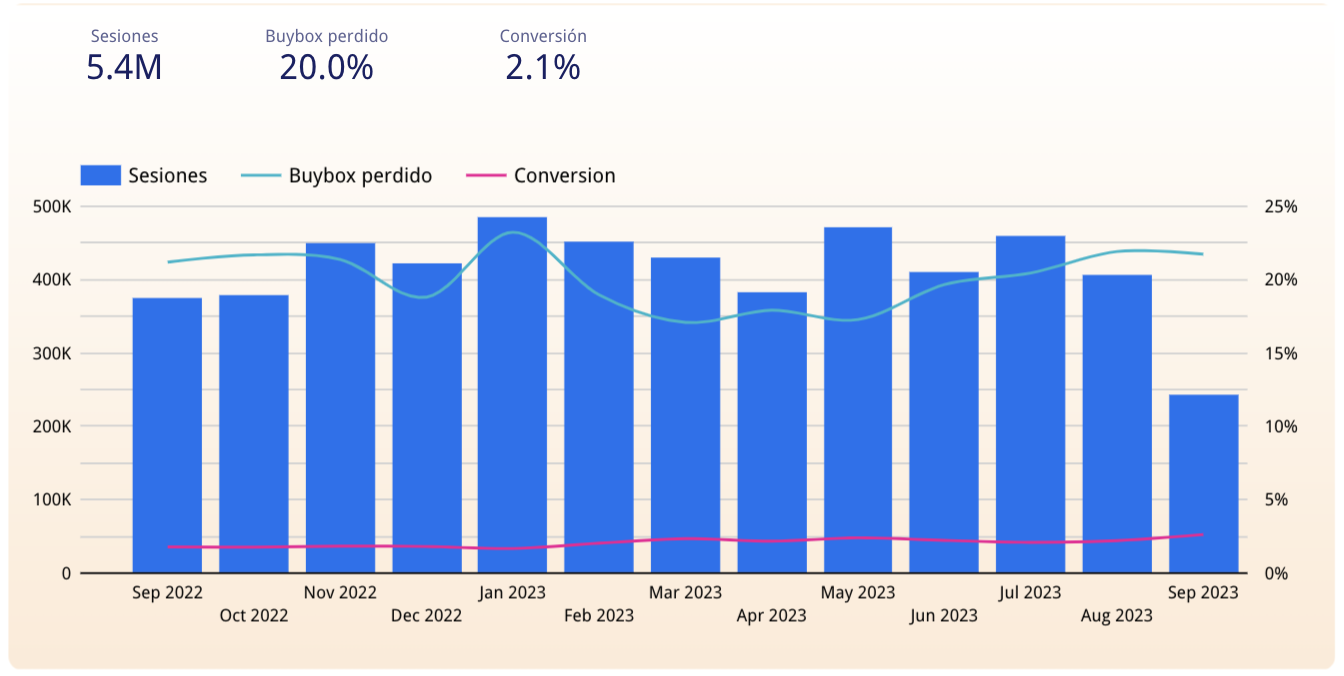Image resolution: width=1344 pixels, height=676 pixels.
Task: Select the Mar 2023 sessions bar
Action: pos(685,415)
